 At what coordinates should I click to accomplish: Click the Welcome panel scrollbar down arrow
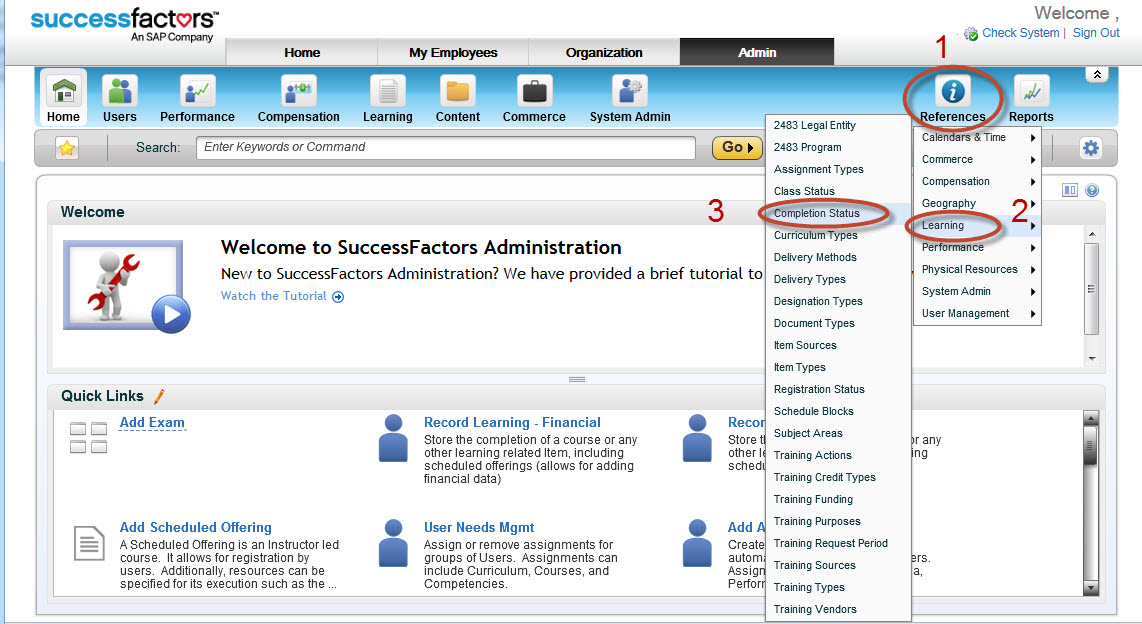1091,358
